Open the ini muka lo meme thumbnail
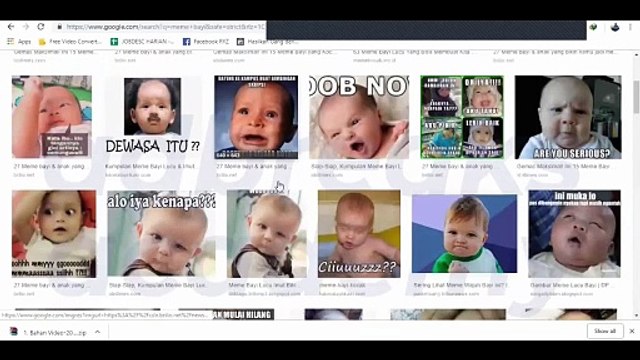This screenshot has height=360, width=640. [x=574, y=234]
